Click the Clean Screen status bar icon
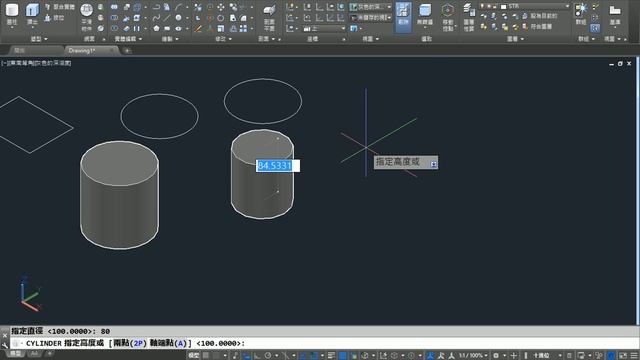The width and height of the screenshot is (640, 360). pos(623,356)
